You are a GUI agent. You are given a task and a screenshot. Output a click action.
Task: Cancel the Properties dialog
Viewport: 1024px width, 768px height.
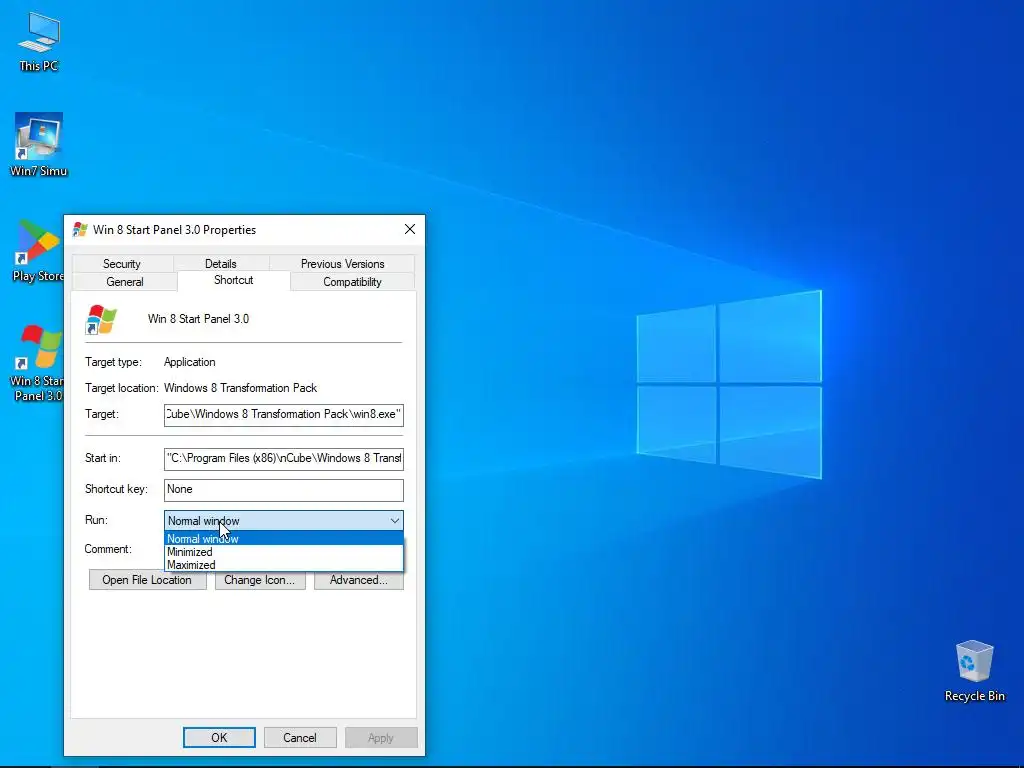(300, 737)
